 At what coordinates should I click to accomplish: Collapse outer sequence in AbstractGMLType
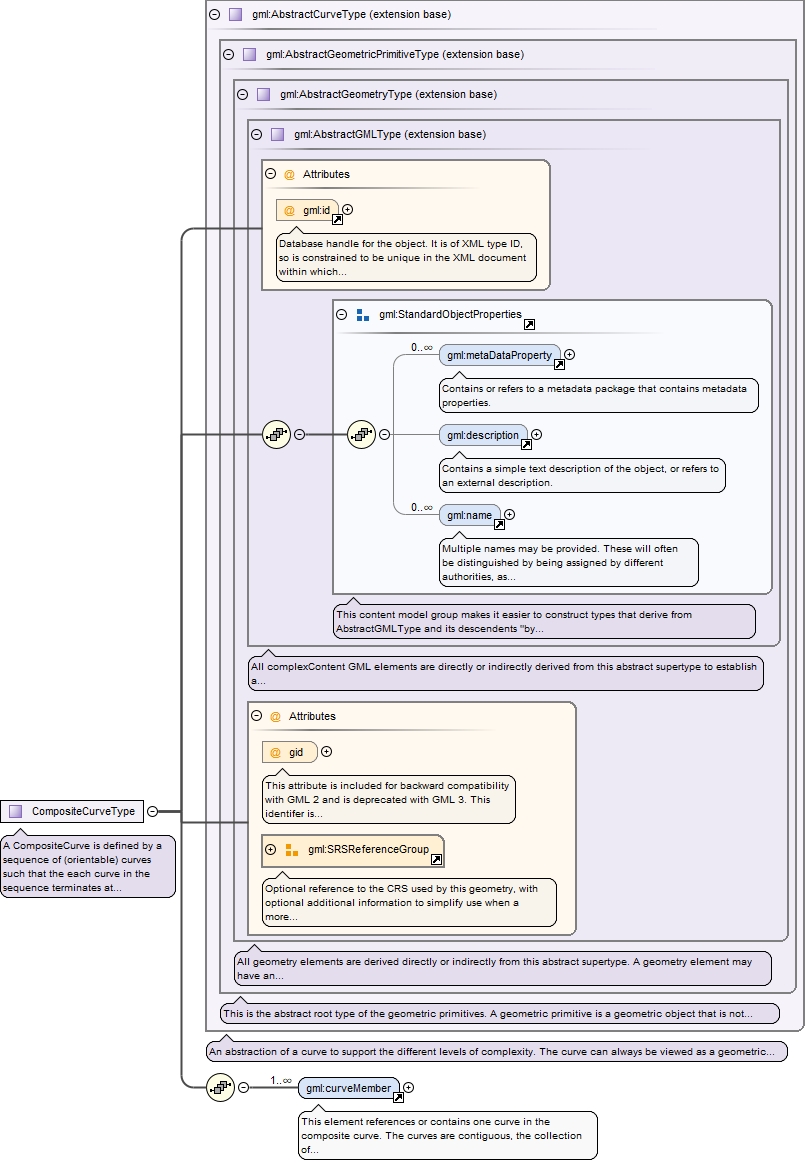click(x=300, y=435)
